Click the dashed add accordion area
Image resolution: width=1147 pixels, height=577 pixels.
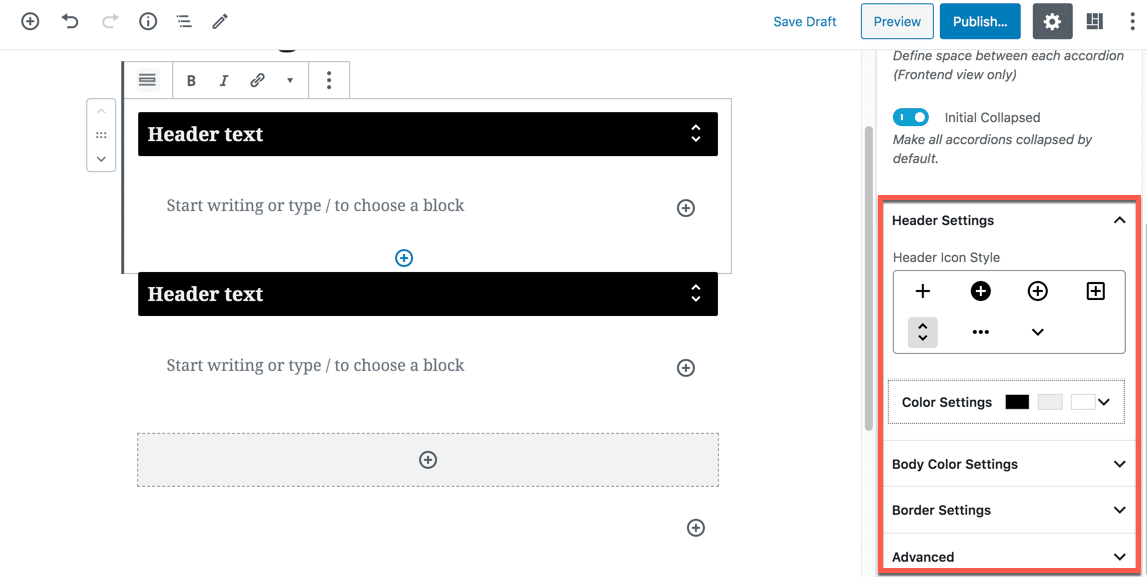coord(428,460)
